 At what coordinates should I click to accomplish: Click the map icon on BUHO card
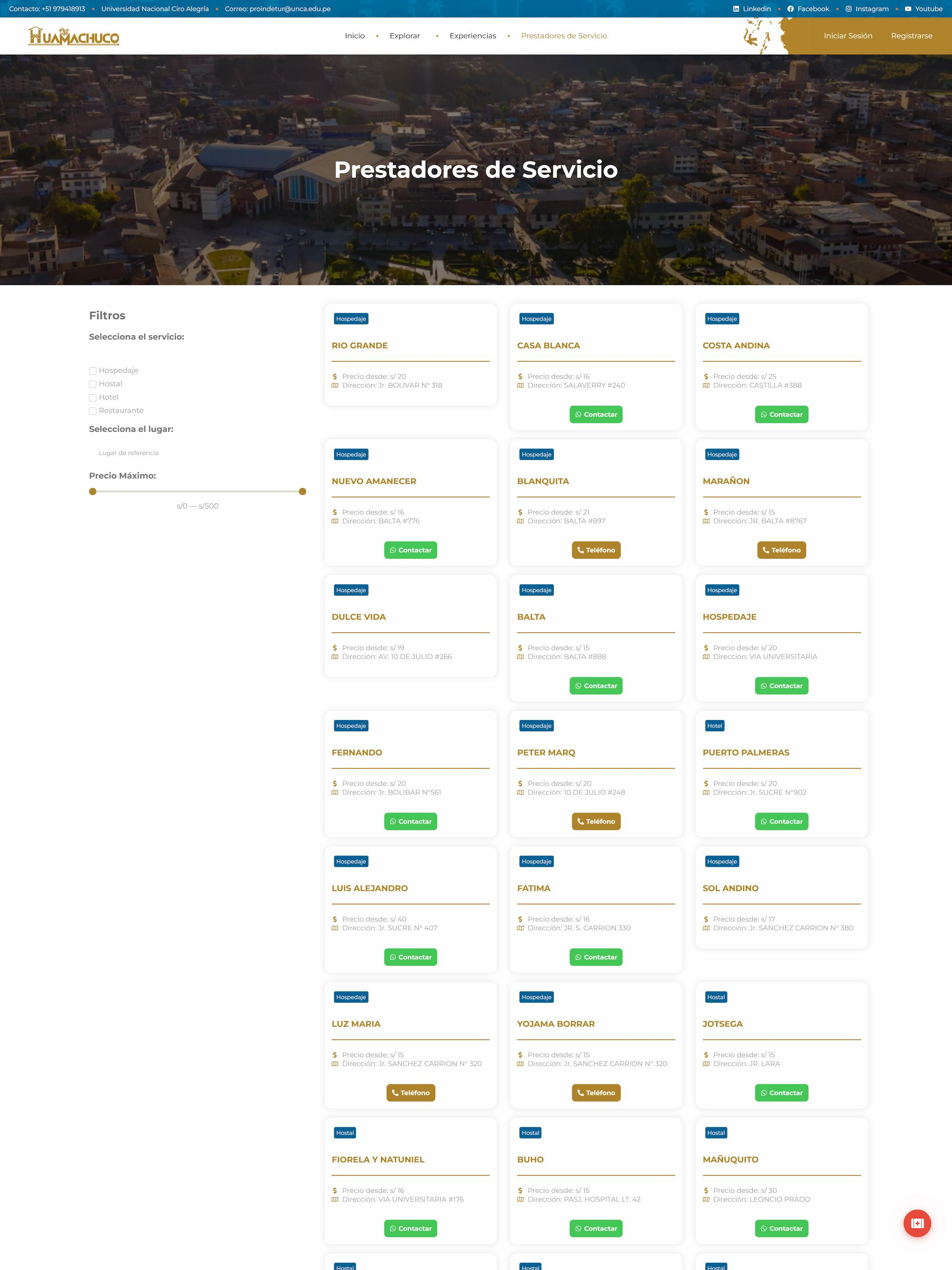pos(520,1199)
